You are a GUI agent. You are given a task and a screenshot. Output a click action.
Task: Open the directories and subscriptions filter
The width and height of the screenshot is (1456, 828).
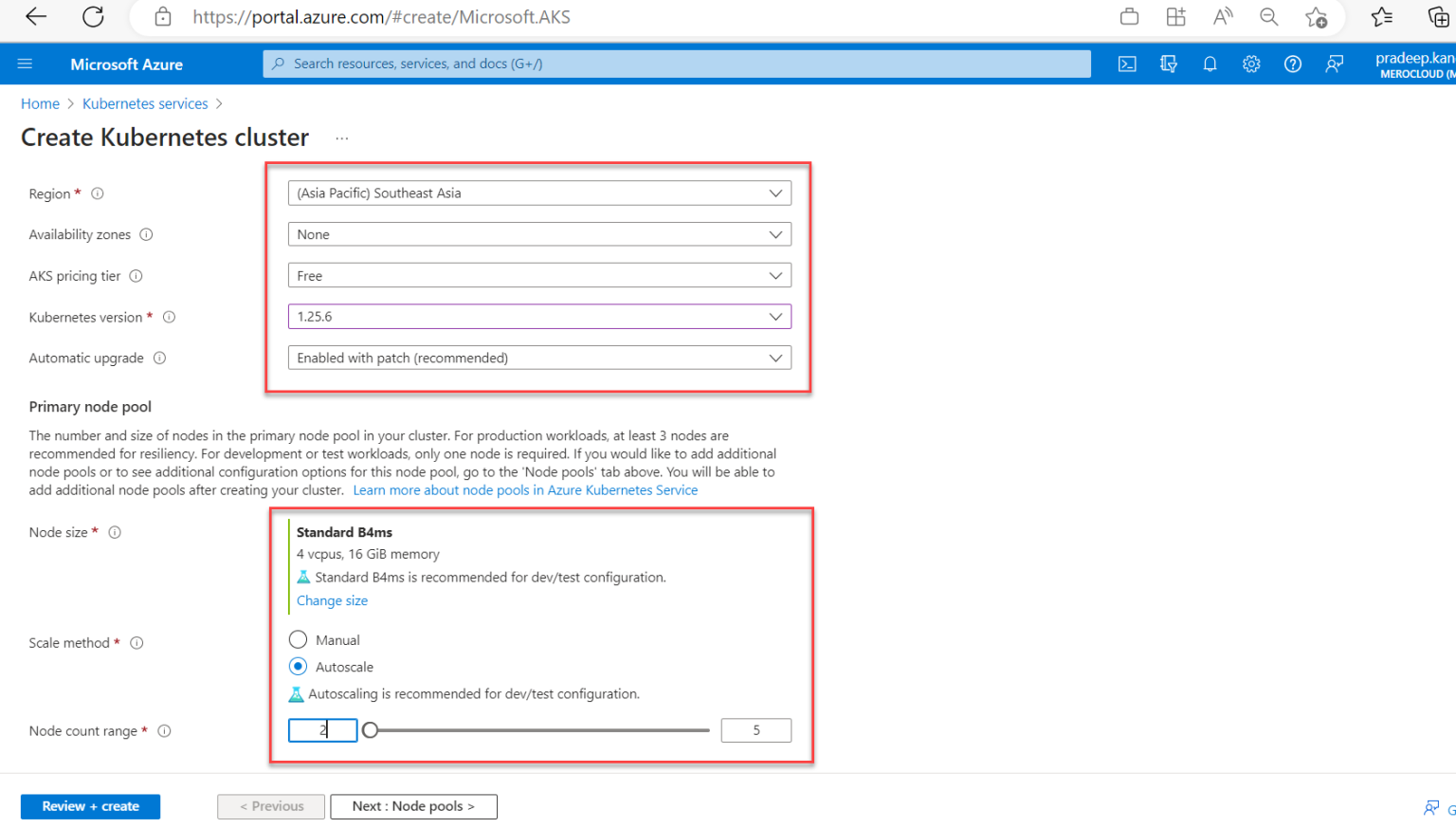point(1169,64)
